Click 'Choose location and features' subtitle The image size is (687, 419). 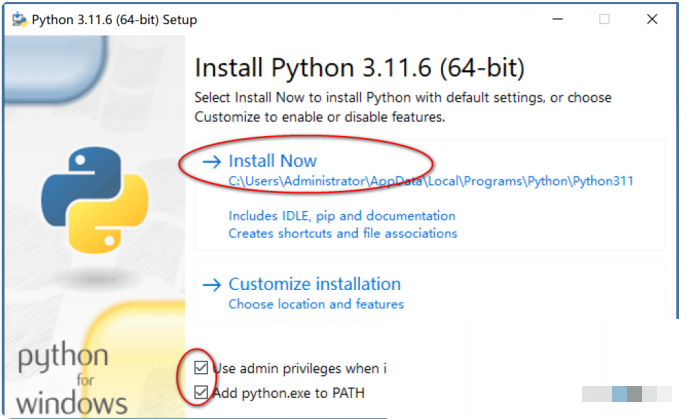(316, 304)
